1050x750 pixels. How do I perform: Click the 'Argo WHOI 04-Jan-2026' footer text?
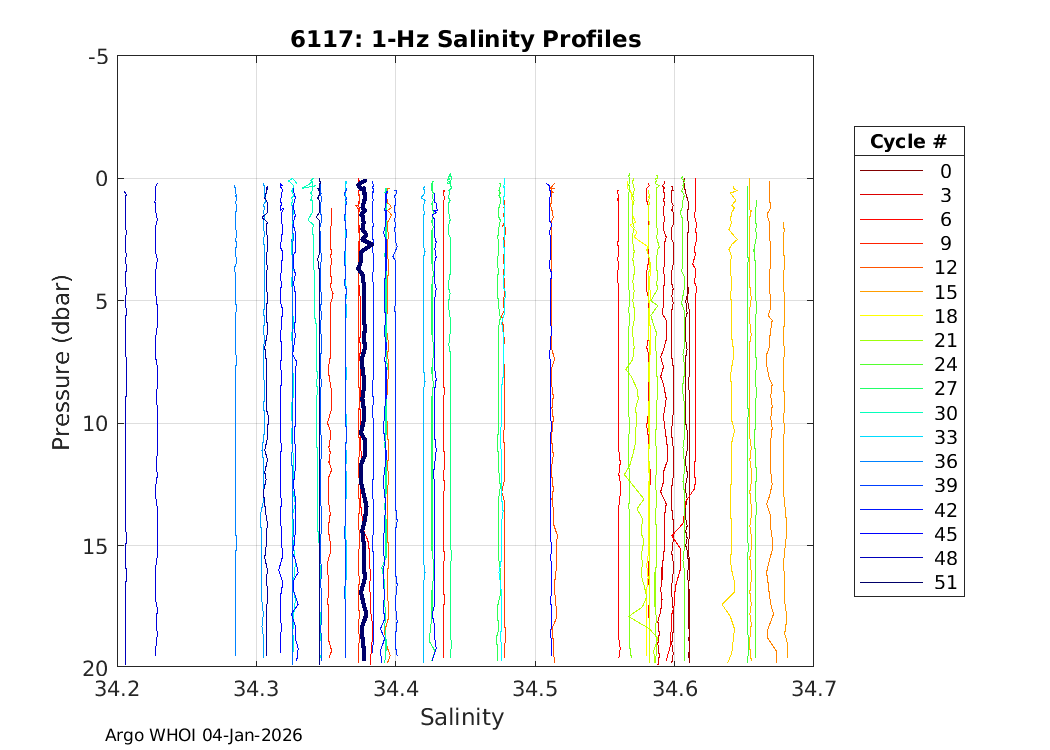[203, 735]
